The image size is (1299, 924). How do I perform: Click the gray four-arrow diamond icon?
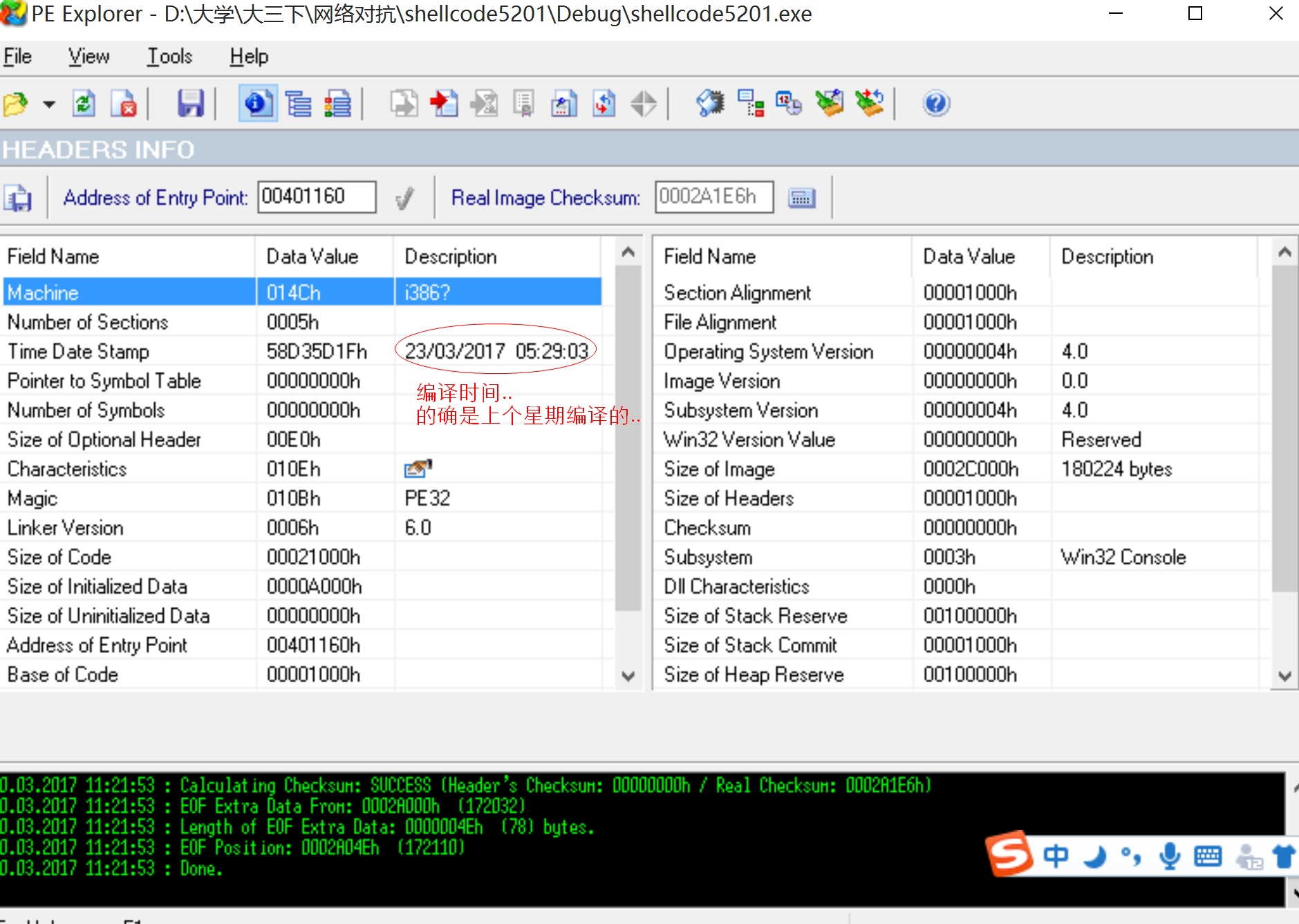pos(644,104)
